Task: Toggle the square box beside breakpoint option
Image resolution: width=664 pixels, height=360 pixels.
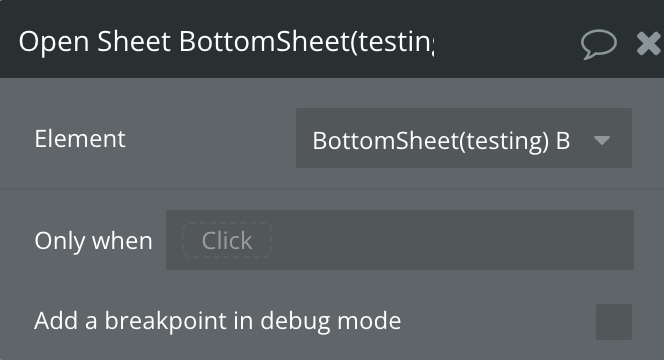Action: 614,322
